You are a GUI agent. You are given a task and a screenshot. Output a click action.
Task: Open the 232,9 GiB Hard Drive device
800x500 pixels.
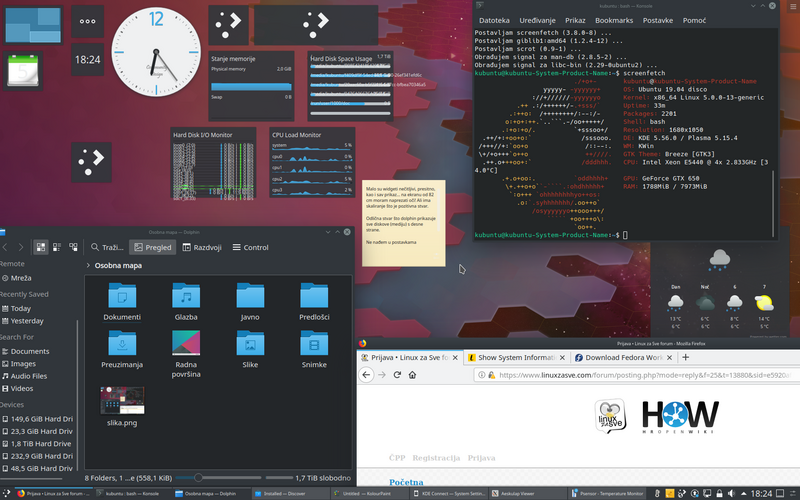click(38, 456)
